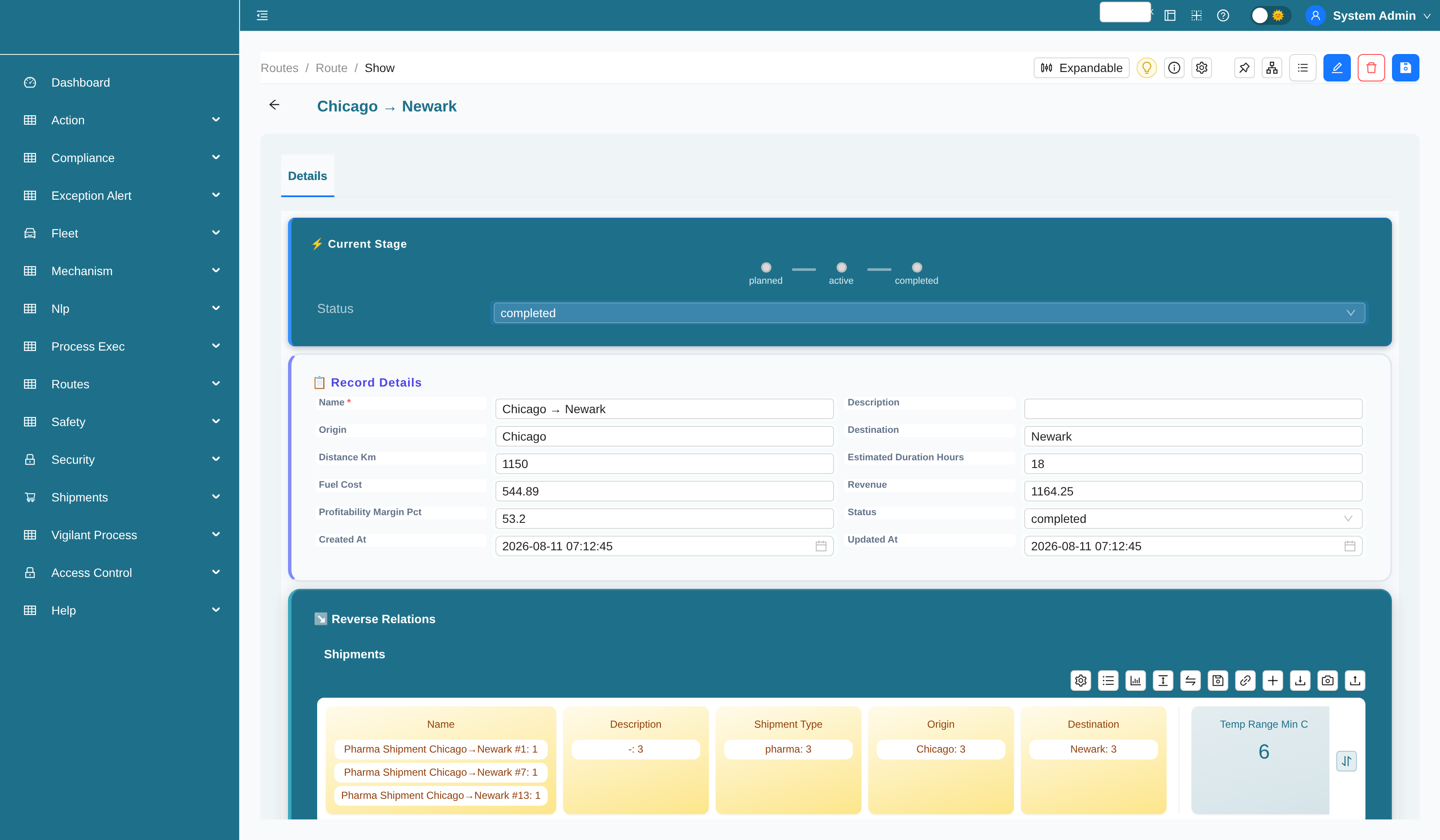Viewport: 1440px width, 840px height.
Task: Click the Shipments table save icon
Action: coord(1218,681)
